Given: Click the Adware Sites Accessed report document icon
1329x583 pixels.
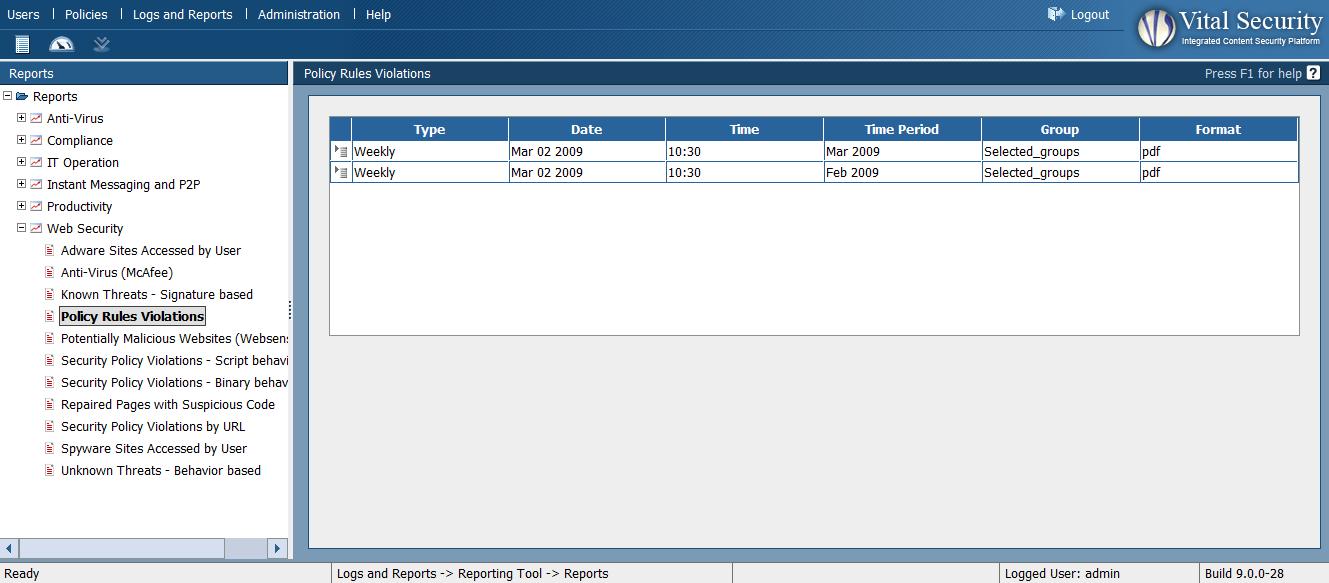Looking at the screenshot, I should (50, 251).
